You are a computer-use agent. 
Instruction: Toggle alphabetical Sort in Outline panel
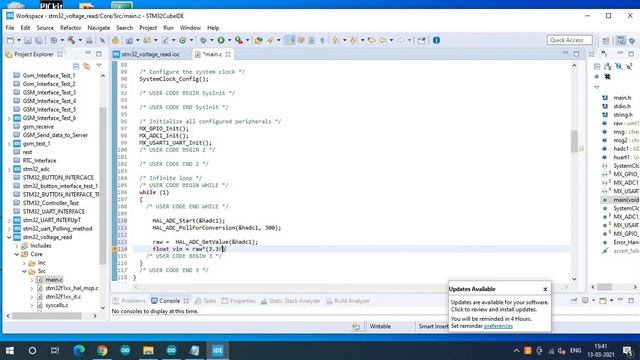[x=608, y=66]
